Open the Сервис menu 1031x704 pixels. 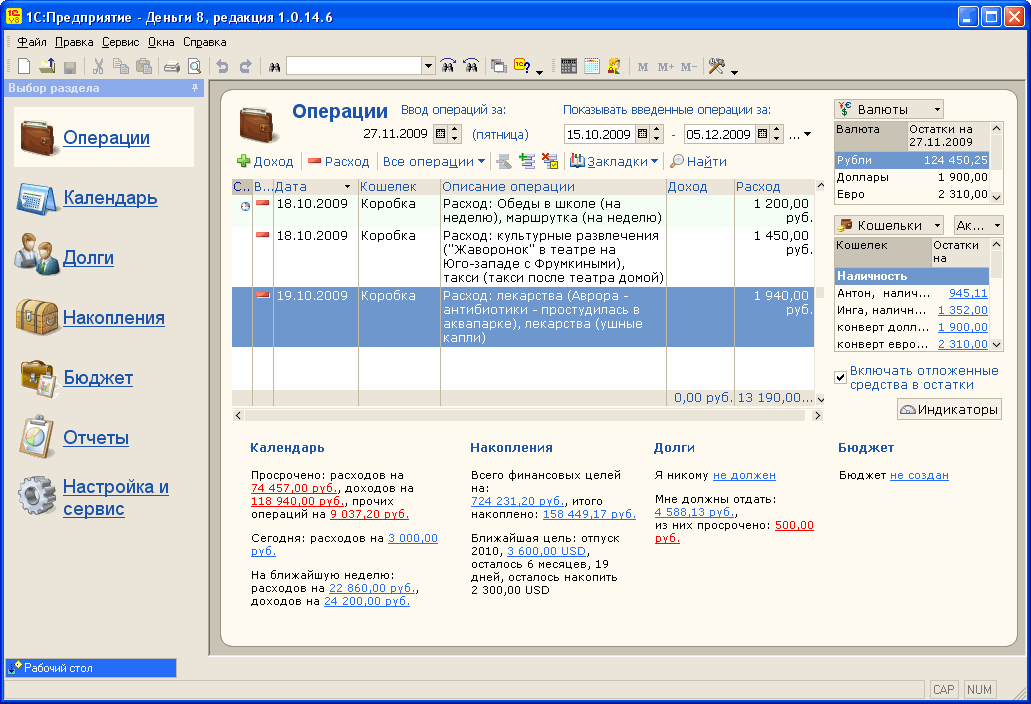point(120,42)
